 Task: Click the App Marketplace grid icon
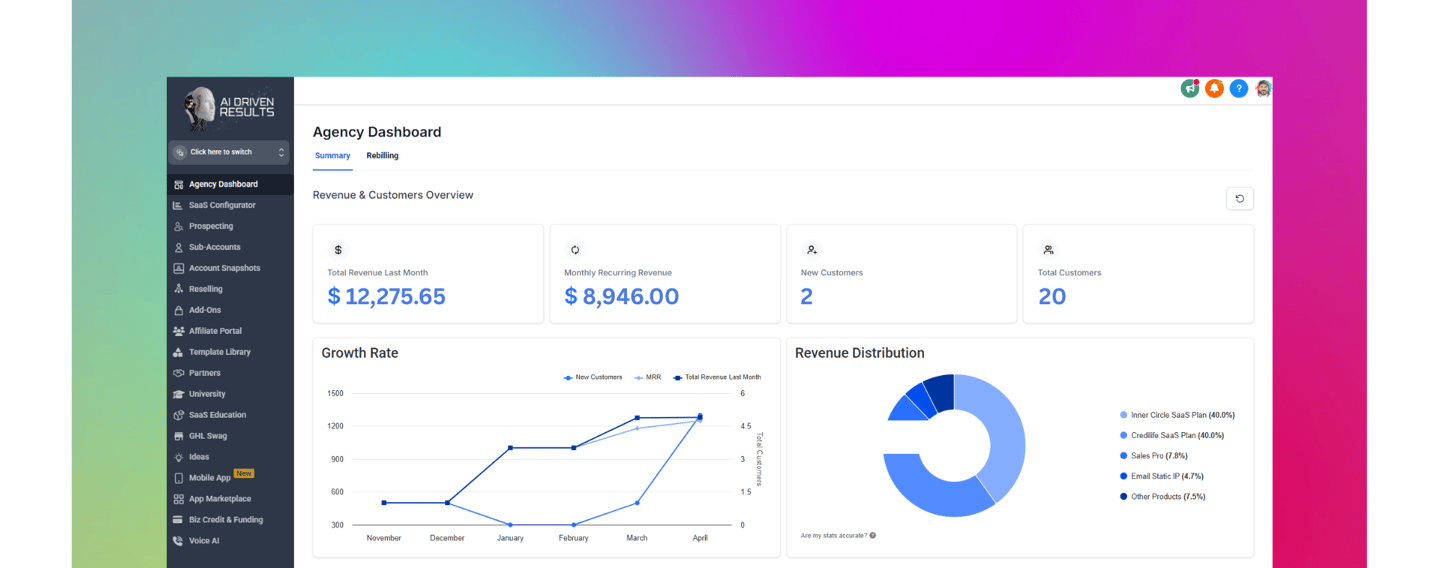tap(178, 499)
